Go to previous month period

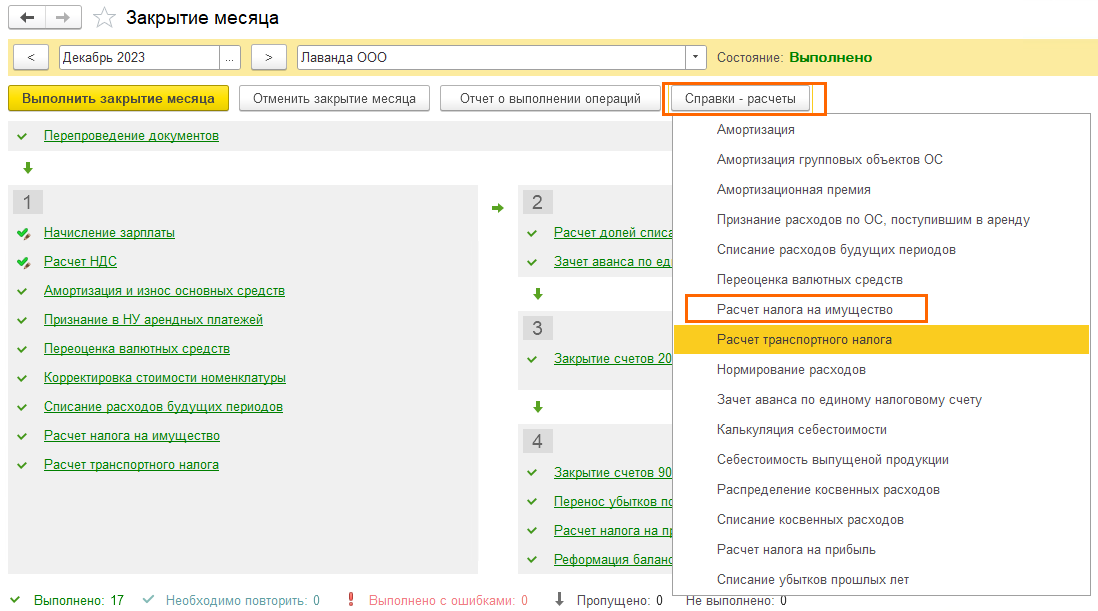pyautogui.click(x=31, y=57)
